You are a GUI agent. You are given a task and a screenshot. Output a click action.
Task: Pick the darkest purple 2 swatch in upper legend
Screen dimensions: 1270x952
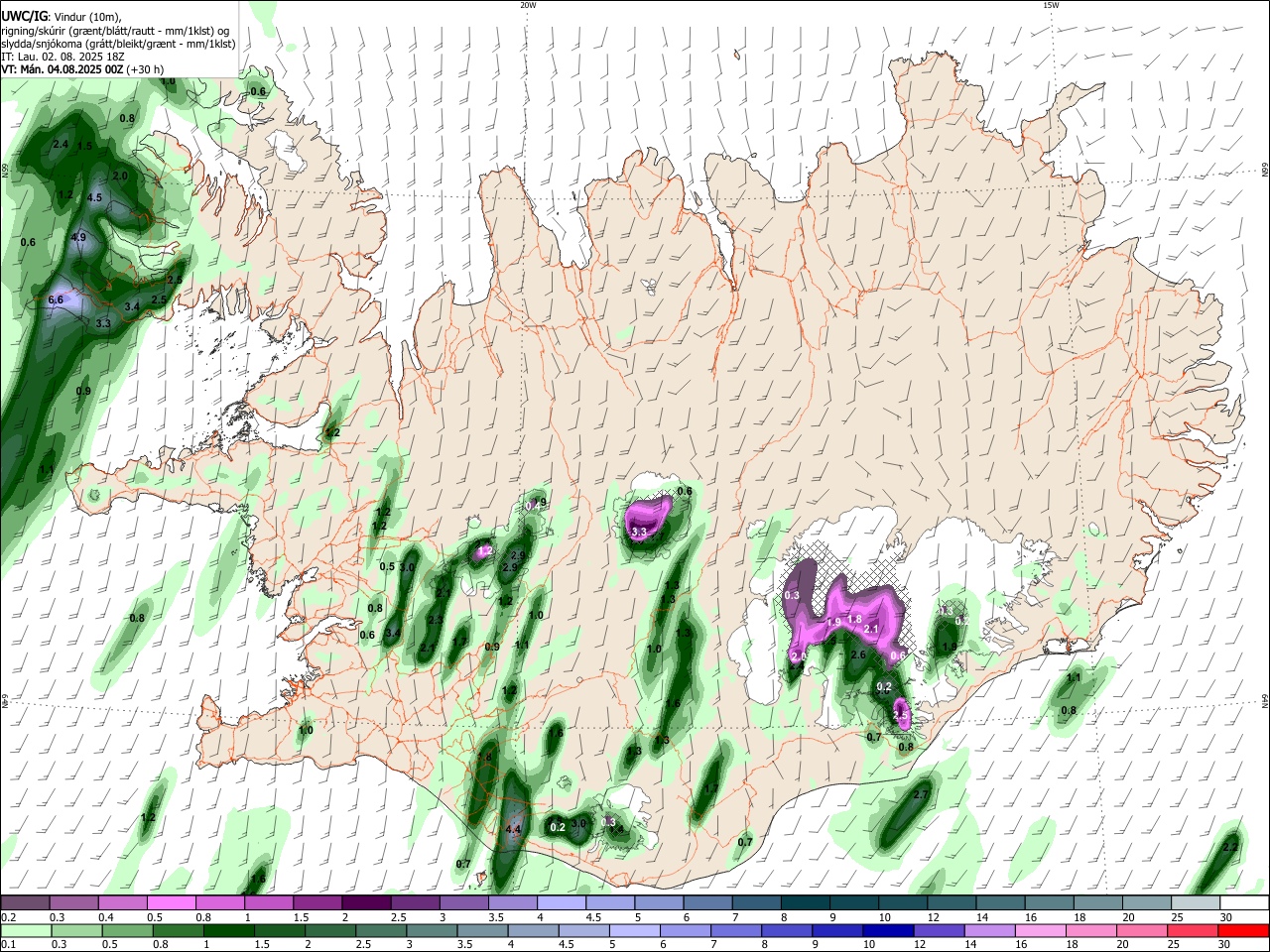coord(366,903)
